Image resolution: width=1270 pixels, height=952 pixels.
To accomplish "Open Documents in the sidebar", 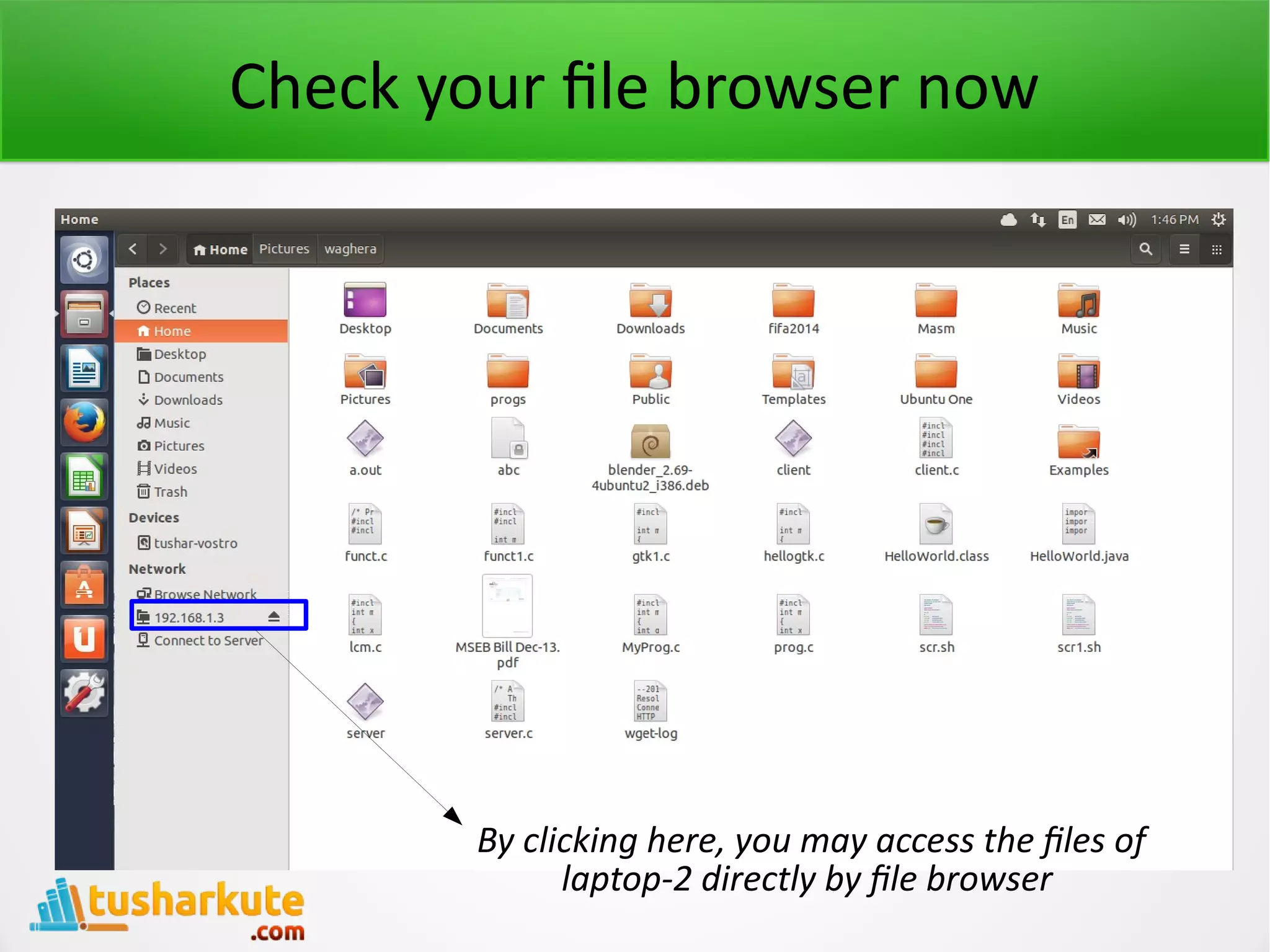I will [x=202, y=377].
